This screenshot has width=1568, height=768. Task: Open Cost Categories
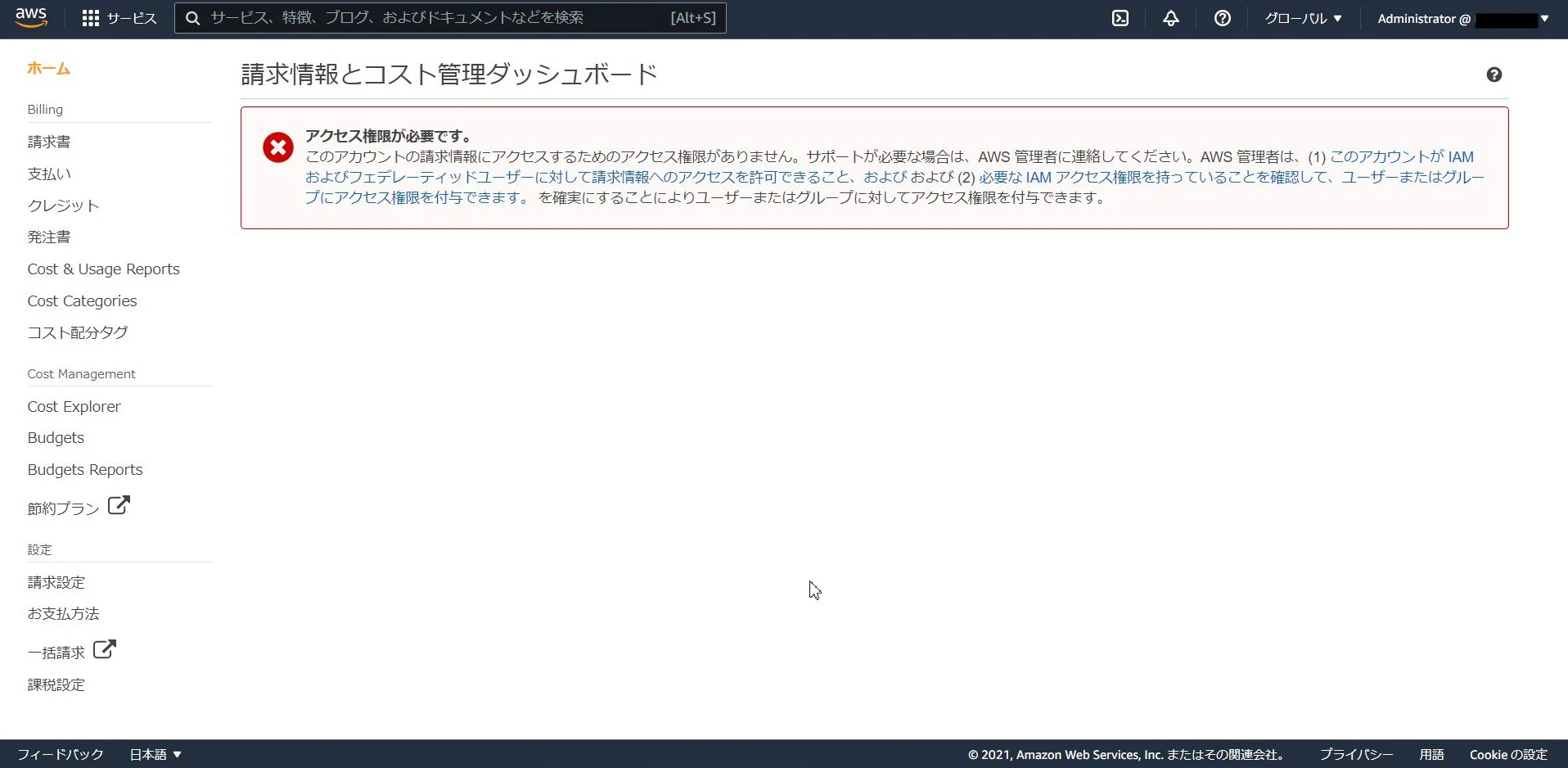[x=82, y=301]
